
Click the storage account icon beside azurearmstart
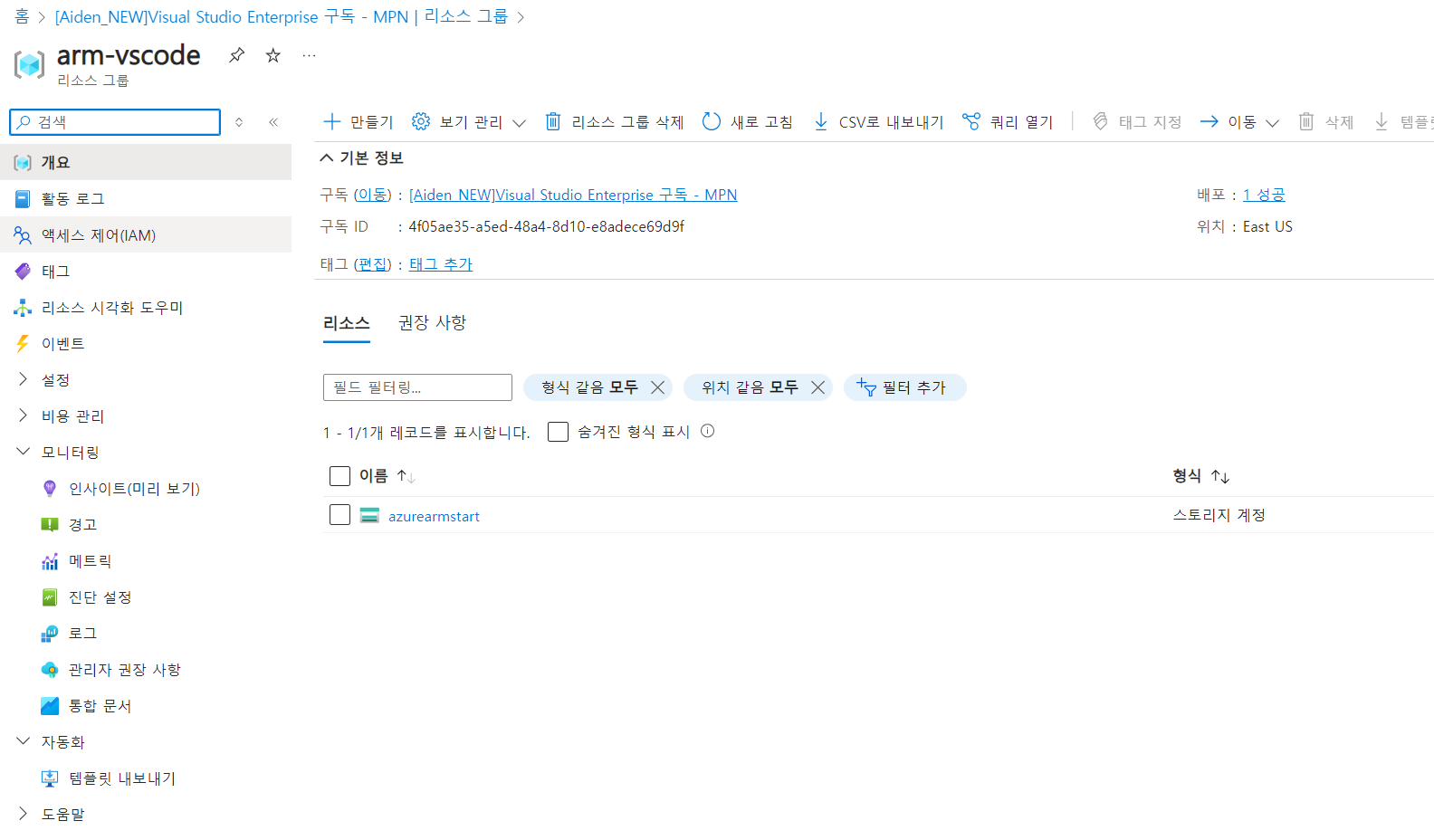click(369, 516)
